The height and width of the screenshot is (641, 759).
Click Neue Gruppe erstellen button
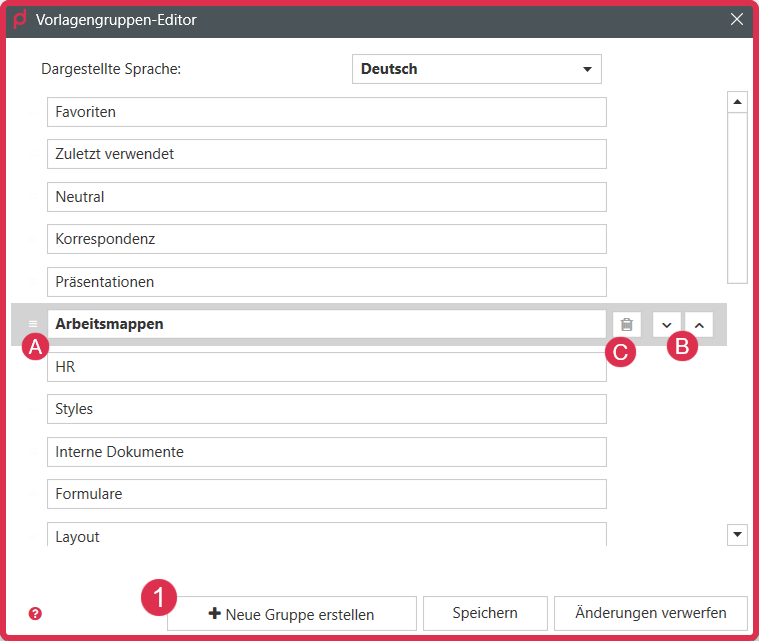pyautogui.click(x=292, y=614)
